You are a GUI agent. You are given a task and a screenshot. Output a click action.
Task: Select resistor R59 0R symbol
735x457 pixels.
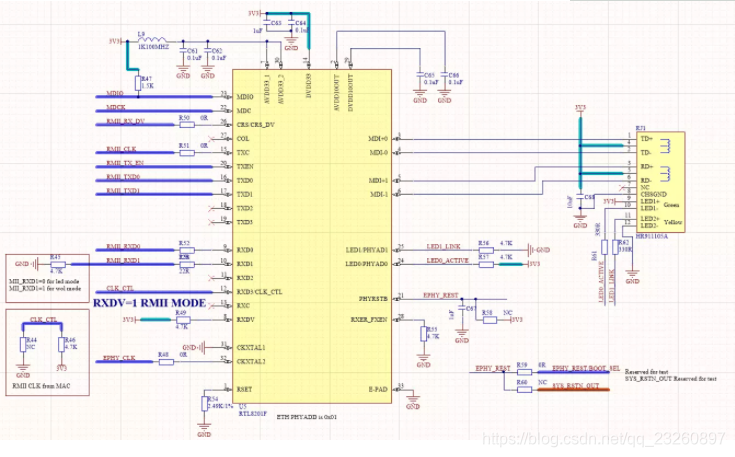tap(525, 372)
